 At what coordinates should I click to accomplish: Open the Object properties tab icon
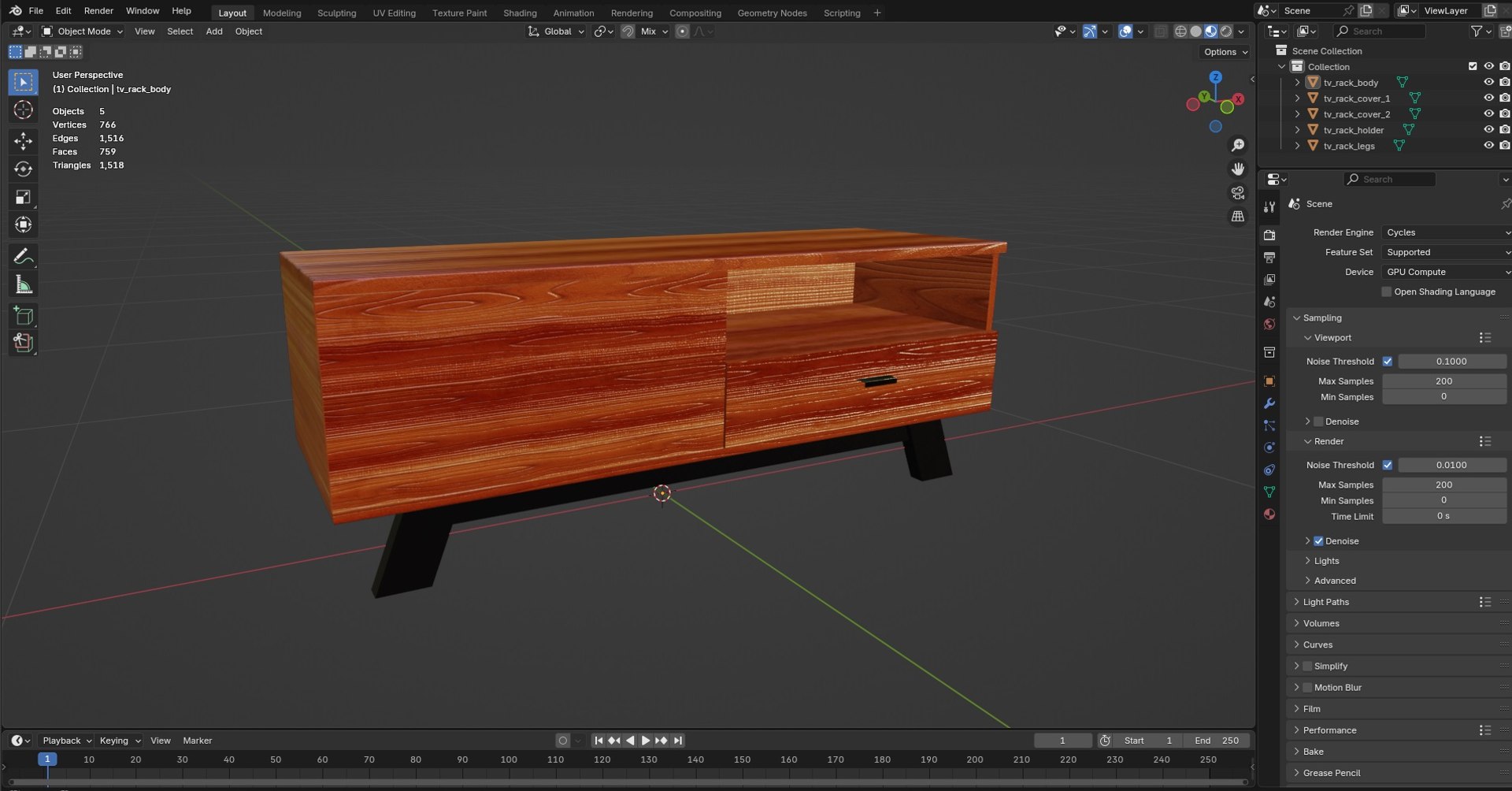tap(1269, 381)
